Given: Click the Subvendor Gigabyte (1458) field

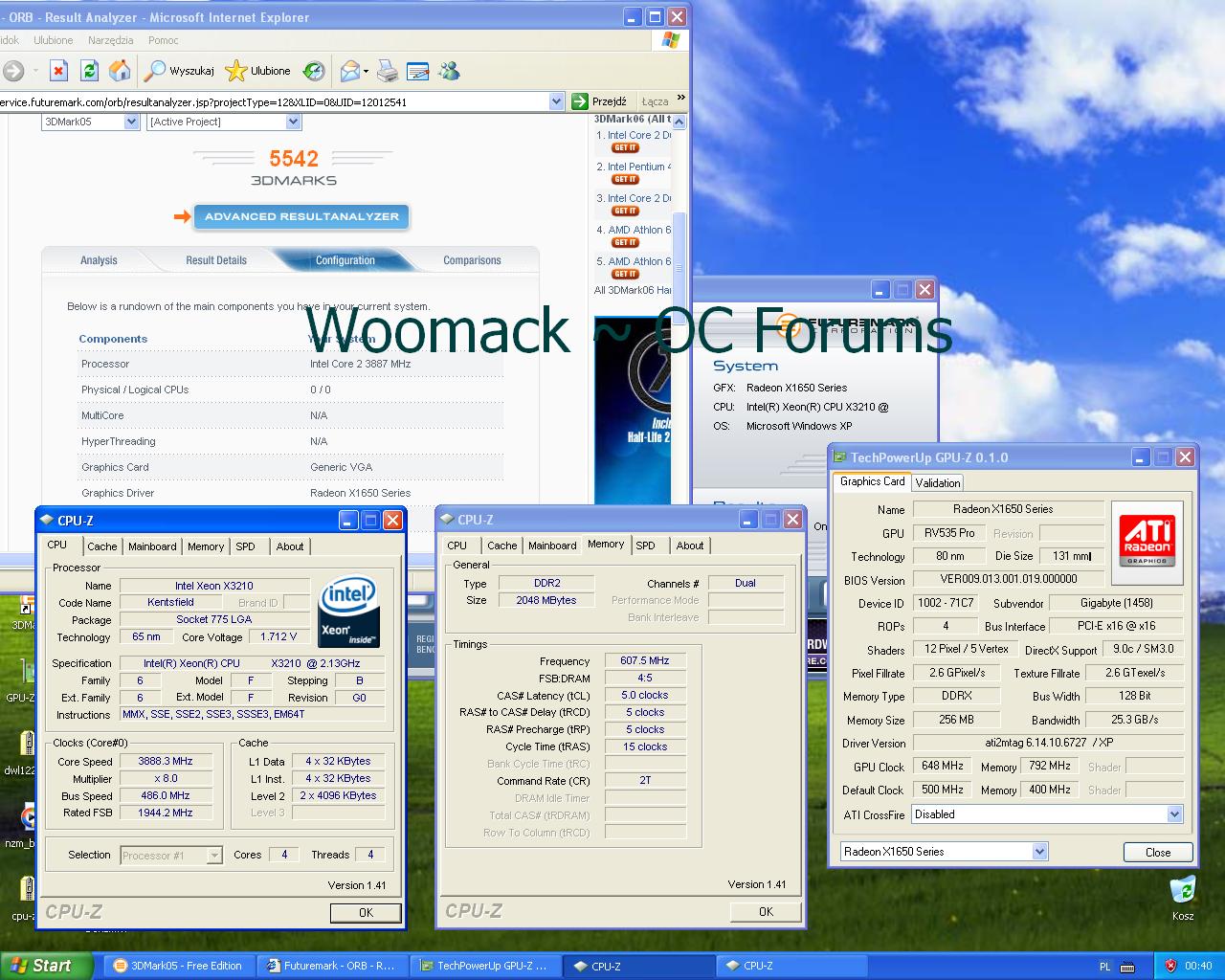Looking at the screenshot, I should coord(1117,603).
